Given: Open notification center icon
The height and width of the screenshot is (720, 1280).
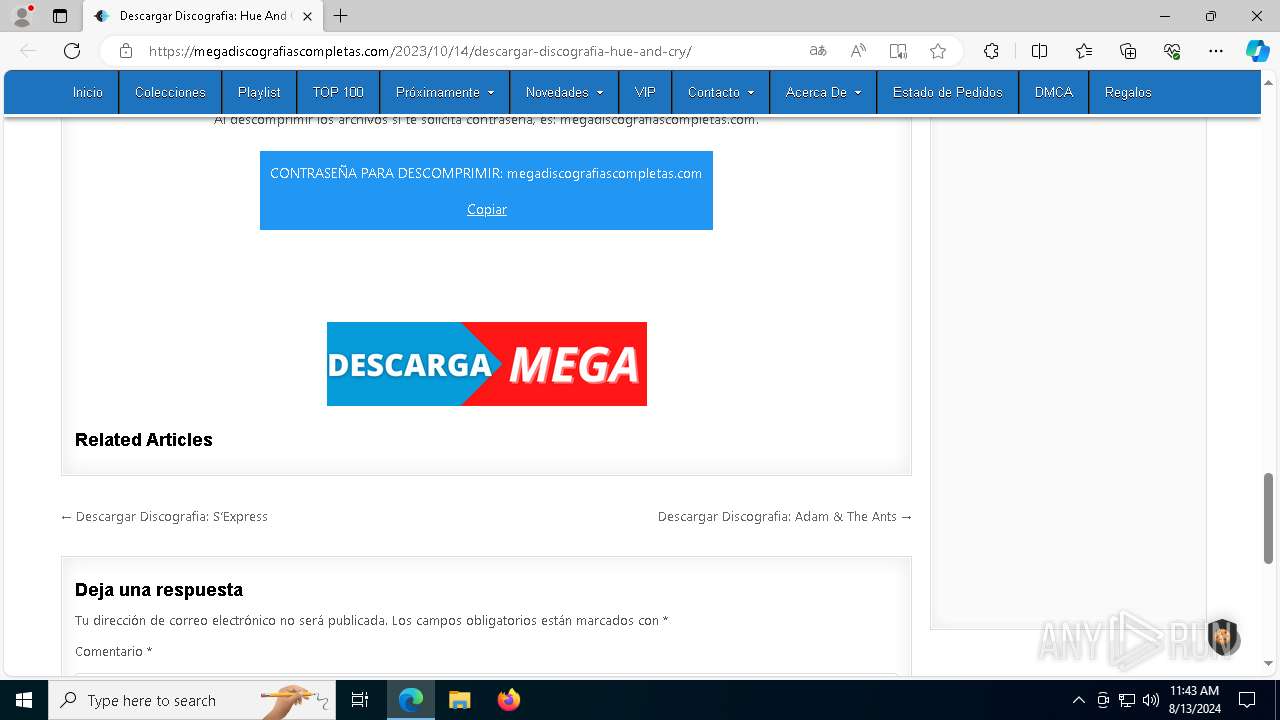Looking at the screenshot, I should tap(1247, 700).
